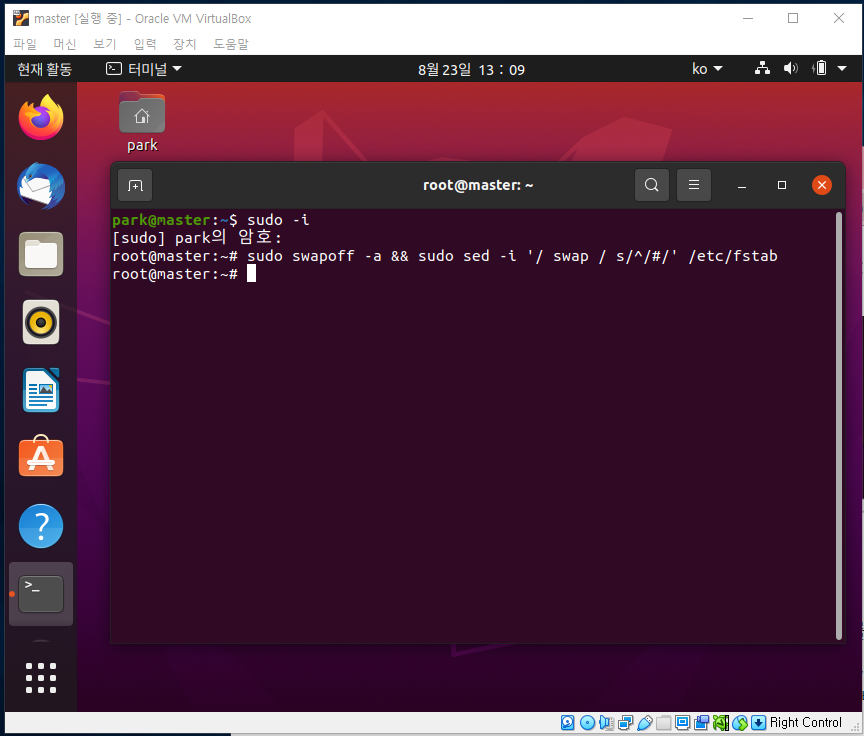Click the volume icon in top bar
The height and width of the screenshot is (736, 864).
(791, 69)
